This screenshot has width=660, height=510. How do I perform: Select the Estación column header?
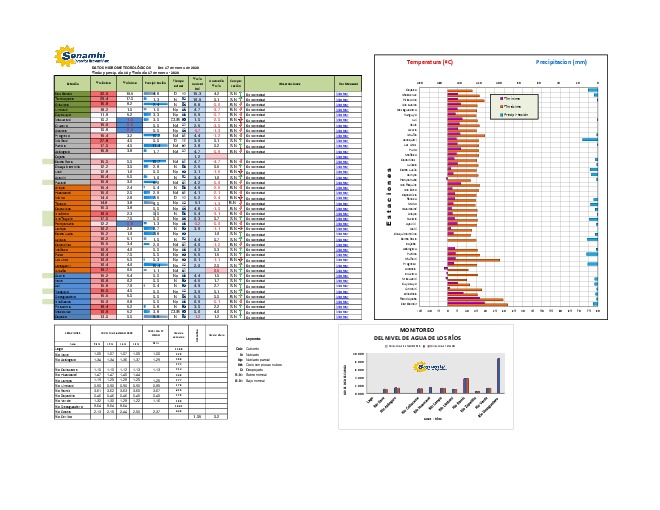coord(72,83)
